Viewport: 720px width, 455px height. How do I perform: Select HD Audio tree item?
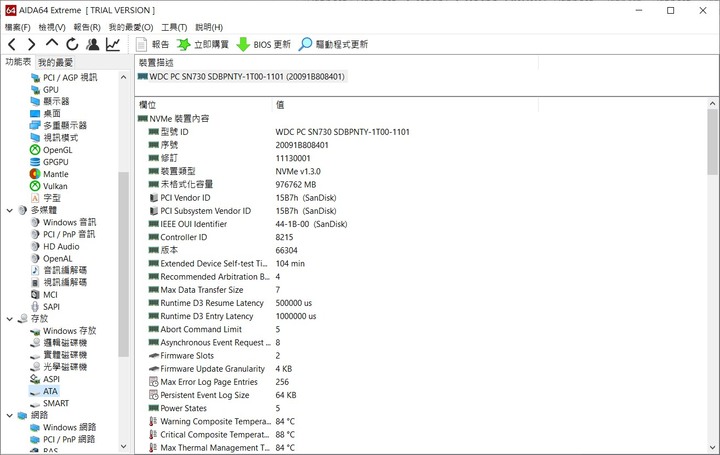tap(55, 247)
